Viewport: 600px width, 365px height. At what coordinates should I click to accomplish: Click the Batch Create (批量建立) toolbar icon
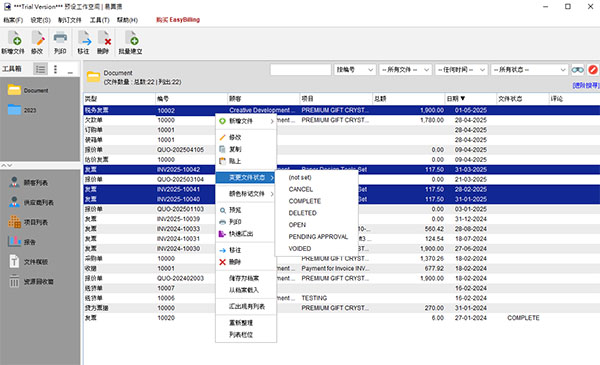[130, 42]
